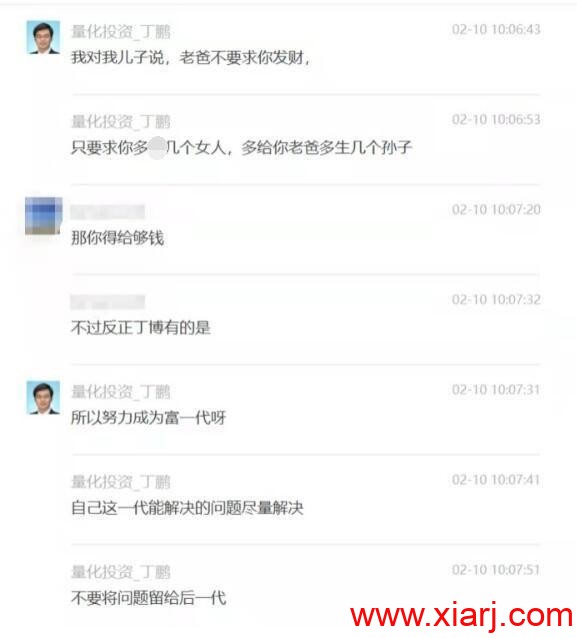Click timestamp 02-10 10:06:43
577x638 pixels.
point(496,29)
